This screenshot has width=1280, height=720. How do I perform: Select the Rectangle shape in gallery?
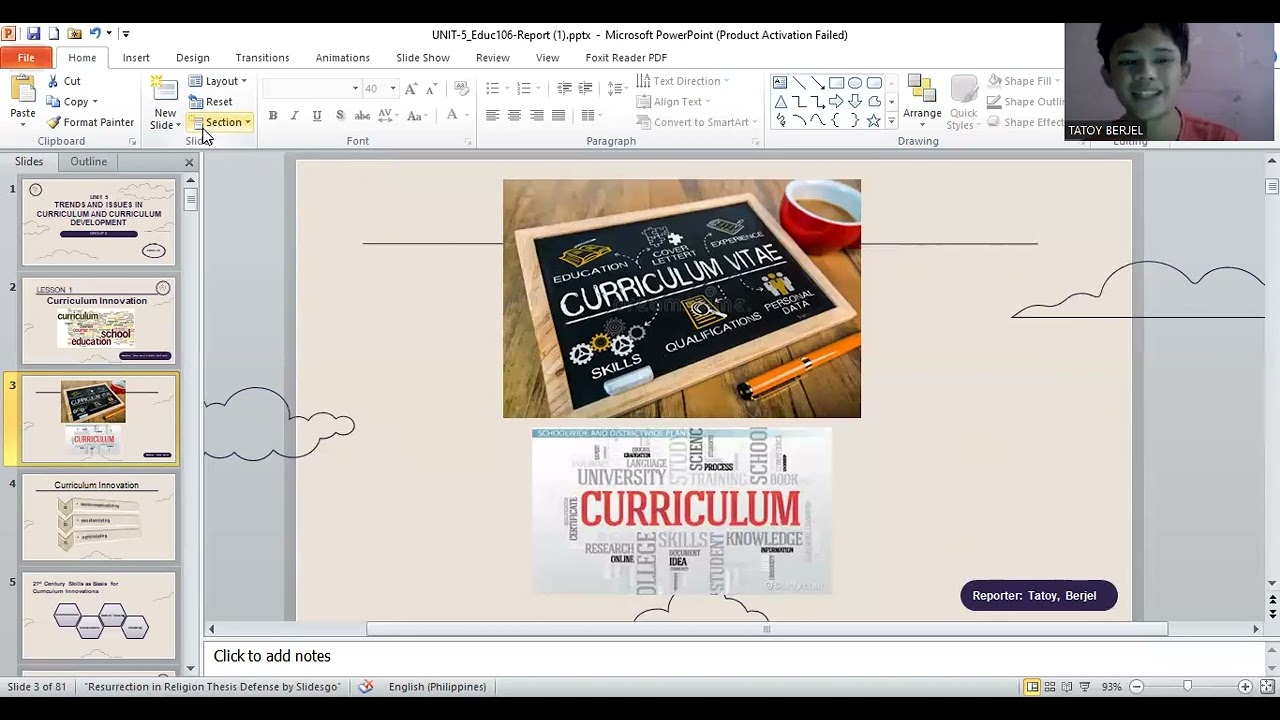(836, 82)
